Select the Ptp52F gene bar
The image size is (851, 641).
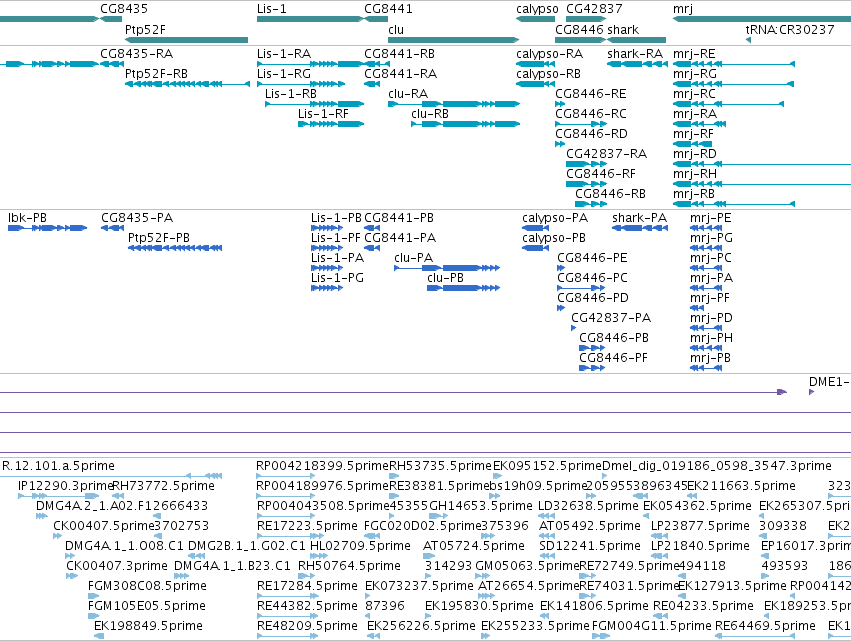click(x=186, y=40)
